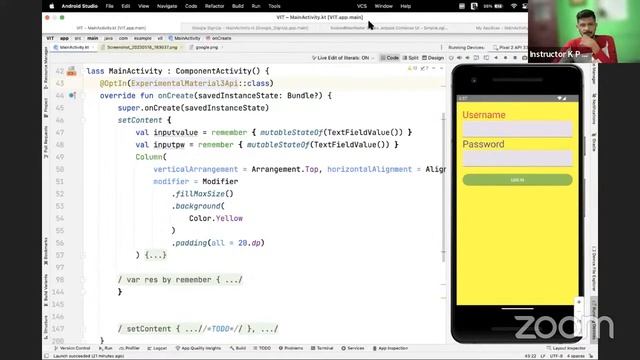Open the Logcat tool window

tap(157, 348)
